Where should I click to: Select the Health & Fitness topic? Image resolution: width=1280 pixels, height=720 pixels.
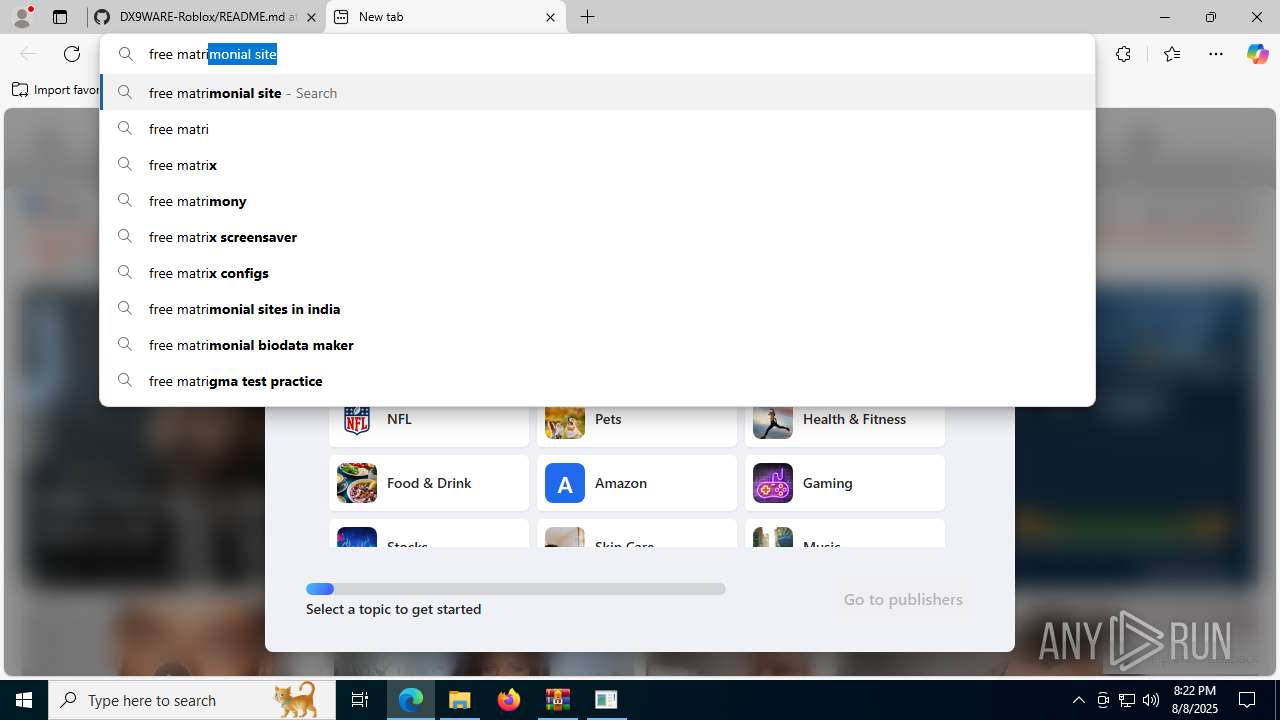tap(845, 426)
